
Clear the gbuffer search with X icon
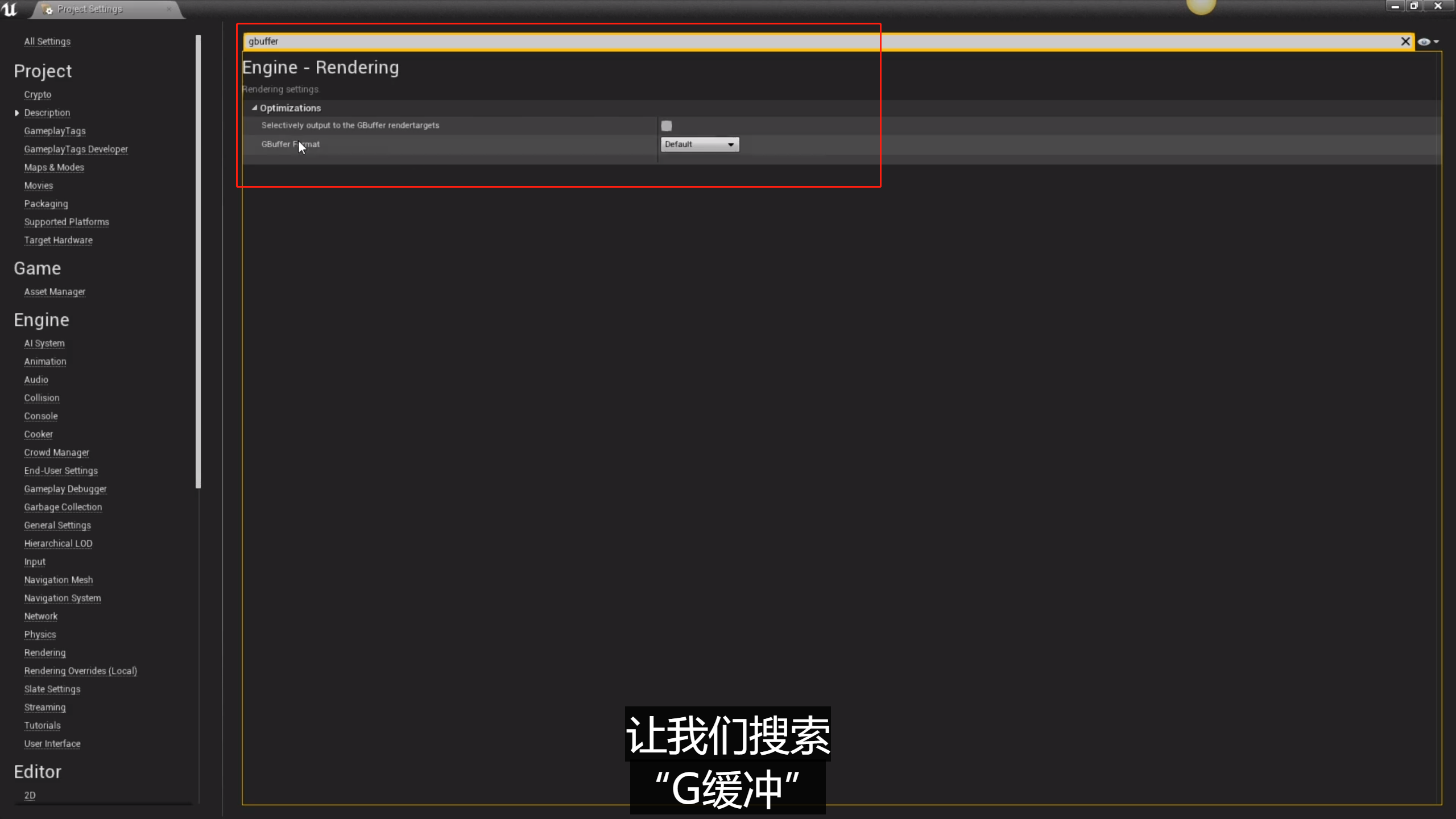1405,42
